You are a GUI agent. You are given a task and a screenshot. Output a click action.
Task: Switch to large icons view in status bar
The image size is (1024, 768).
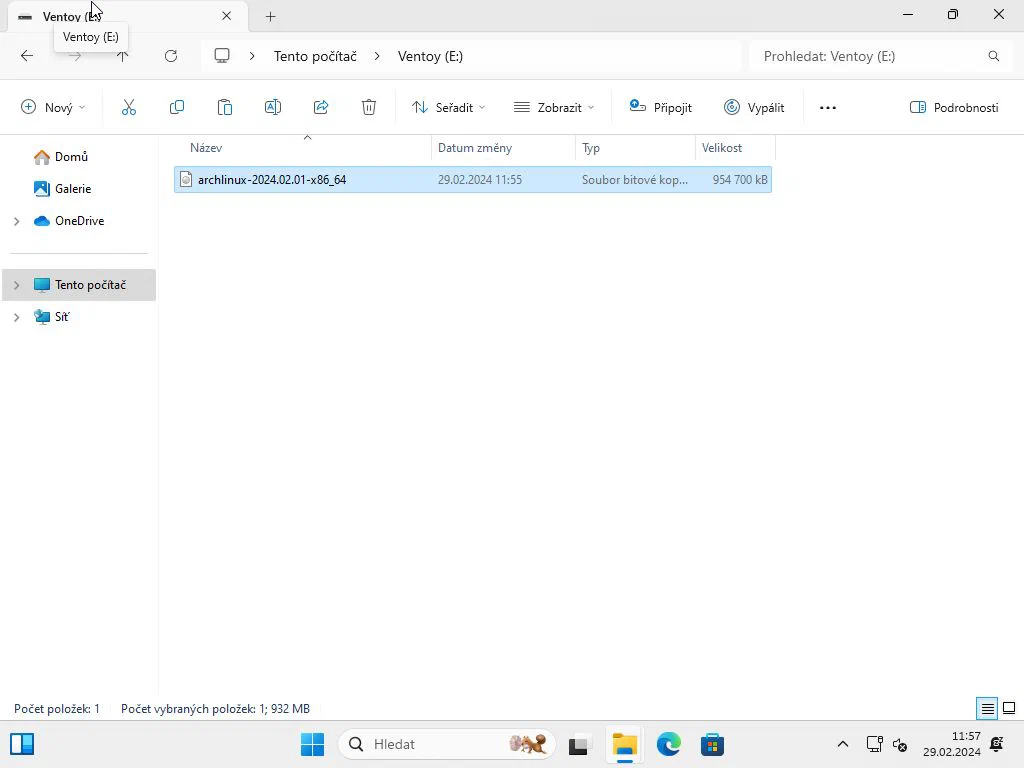click(x=1009, y=708)
